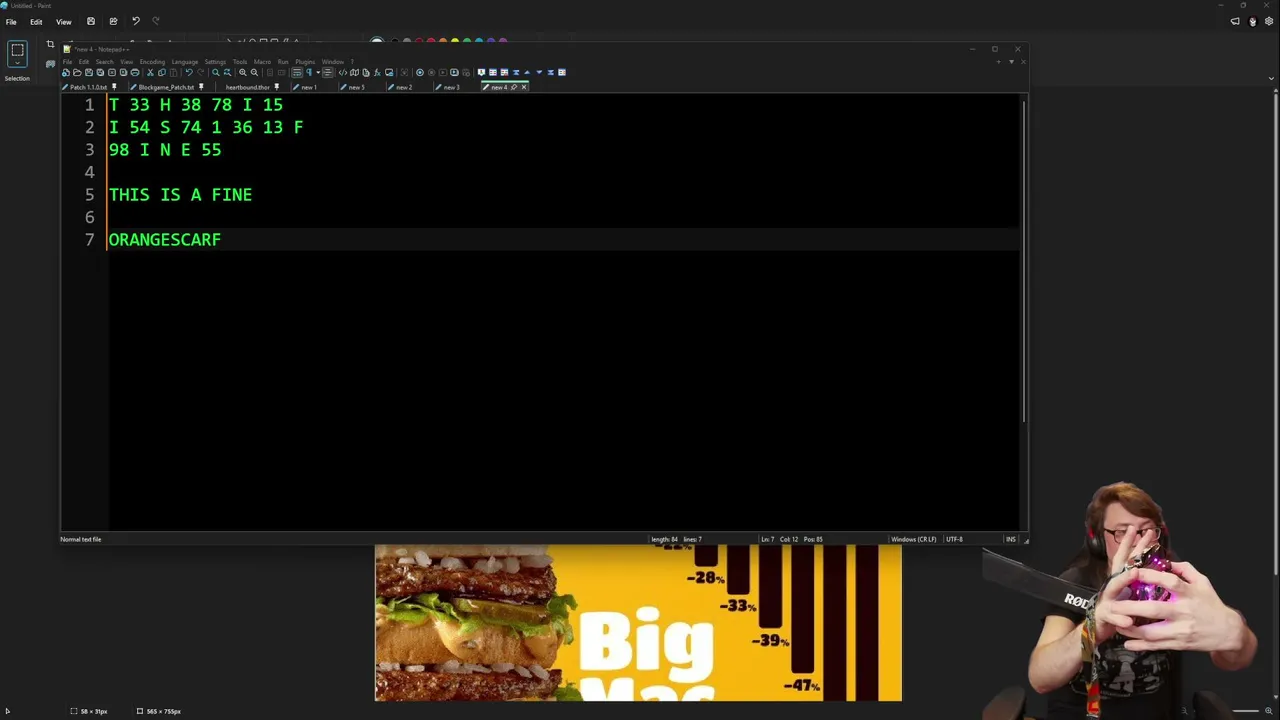Open the Language menu in Notepad++
This screenshot has height=720, width=1280.
[185, 62]
